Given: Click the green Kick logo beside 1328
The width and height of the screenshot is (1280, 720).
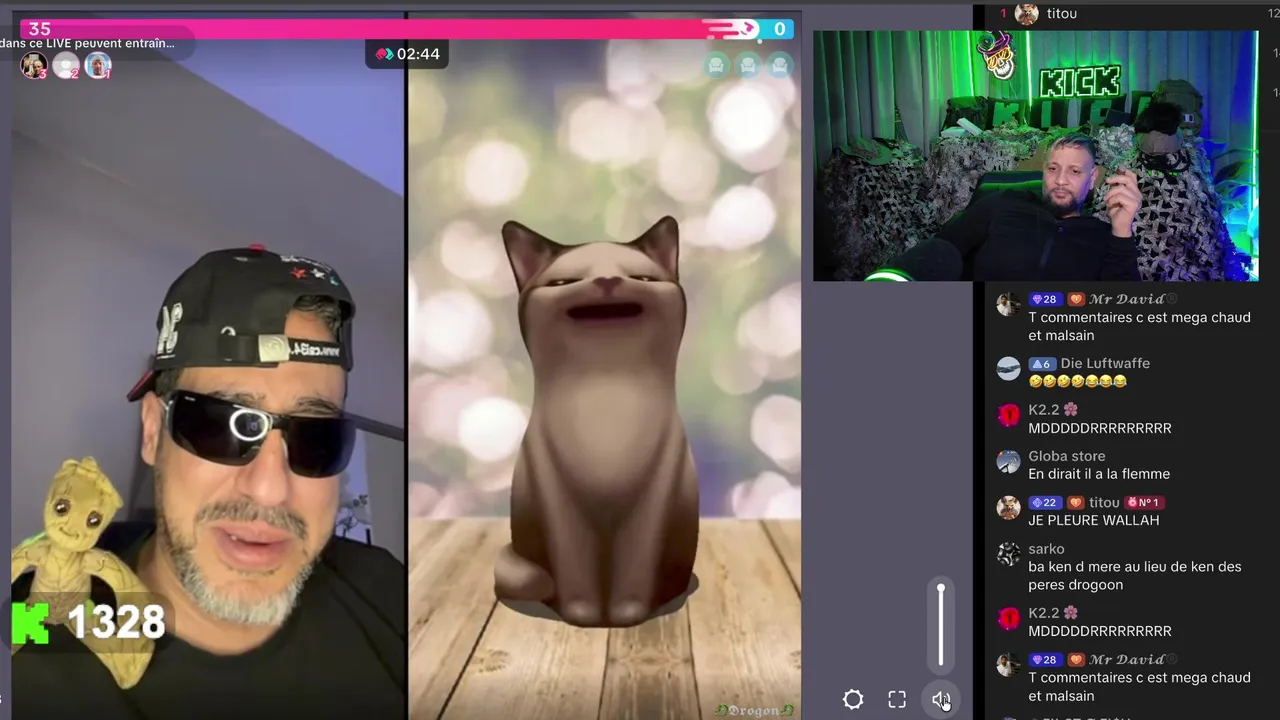Looking at the screenshot, I should pyautogui.click(x=31, y=622).
